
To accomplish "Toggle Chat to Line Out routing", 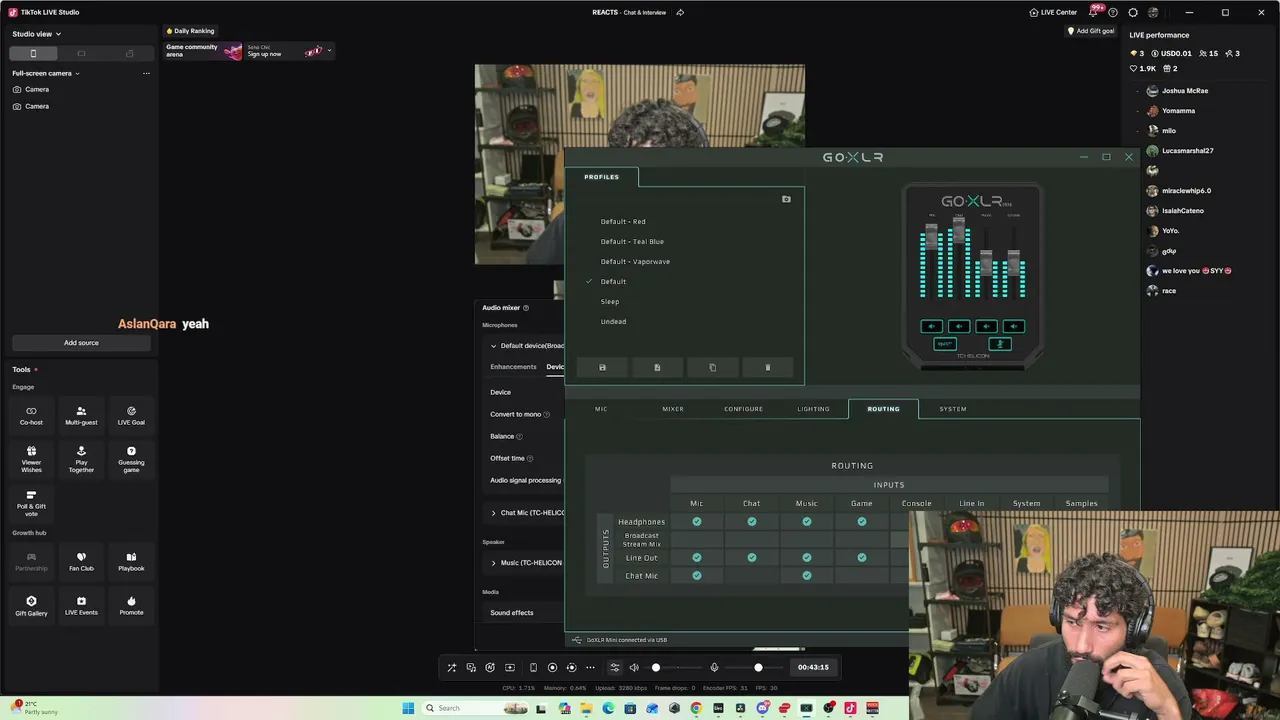I will tap(752, 557).
